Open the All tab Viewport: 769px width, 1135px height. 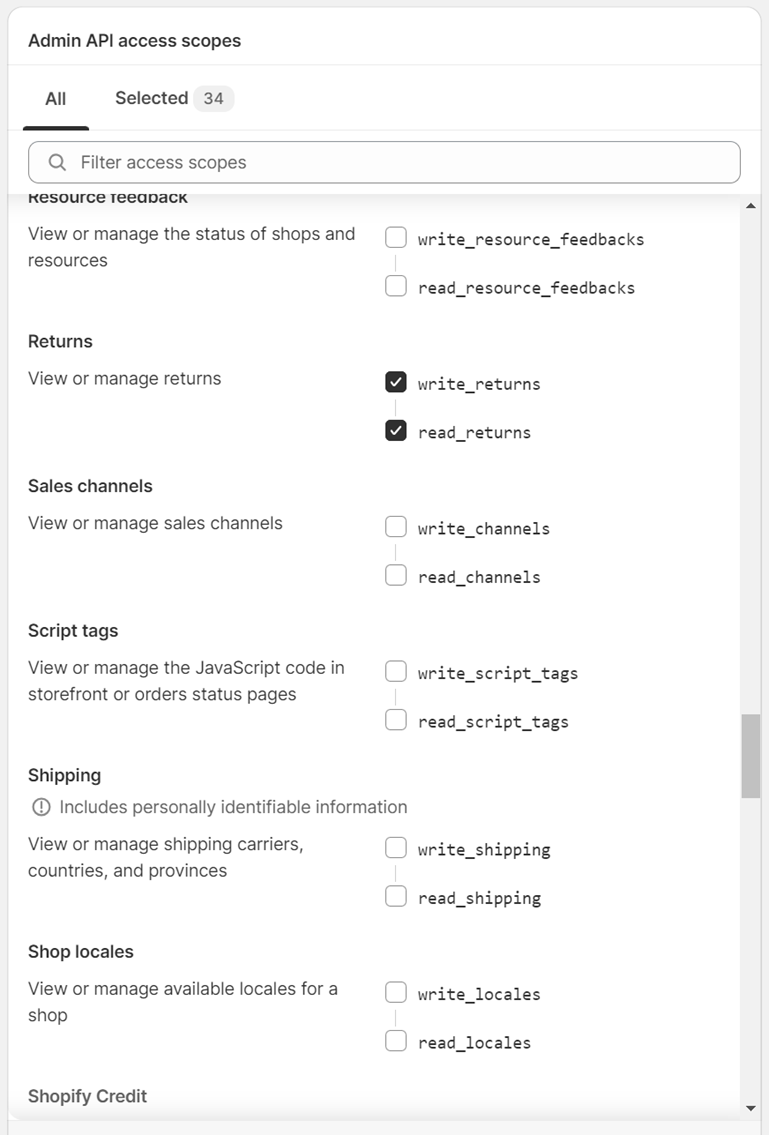click(x=56, y=98)
